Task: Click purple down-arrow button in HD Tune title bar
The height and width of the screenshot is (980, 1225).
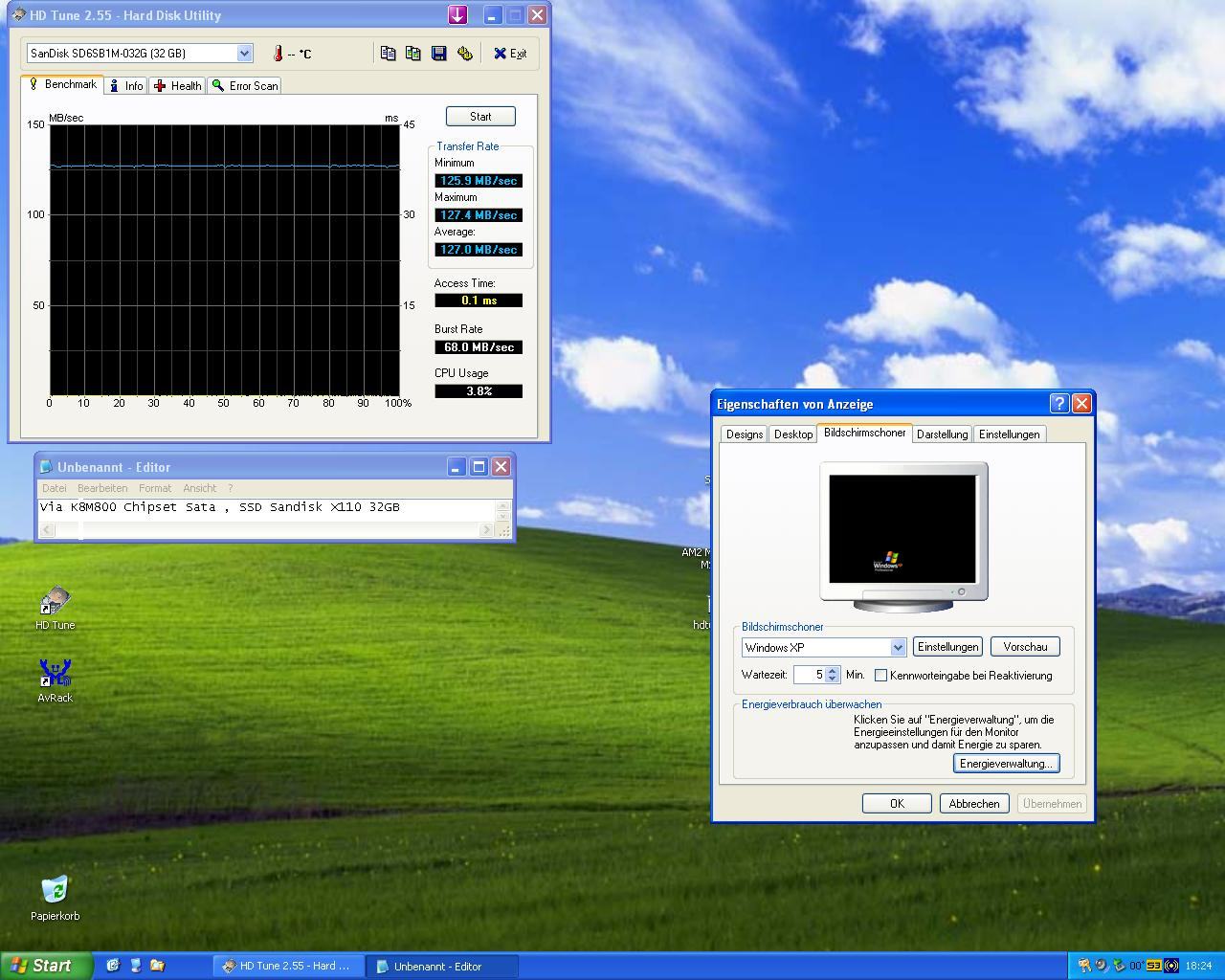Action: (457, 14)
